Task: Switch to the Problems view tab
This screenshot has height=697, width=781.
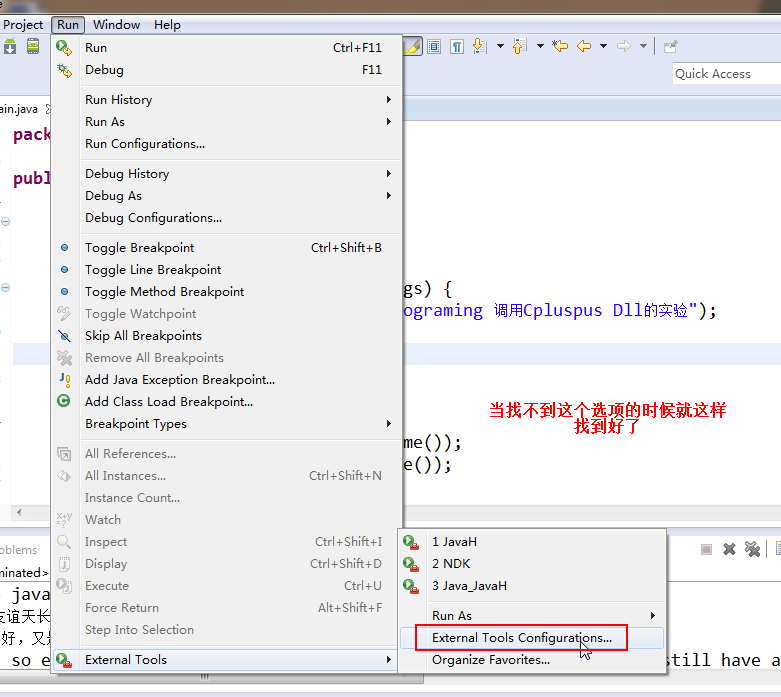Action: pyautogui.click(x=18, y=550)
